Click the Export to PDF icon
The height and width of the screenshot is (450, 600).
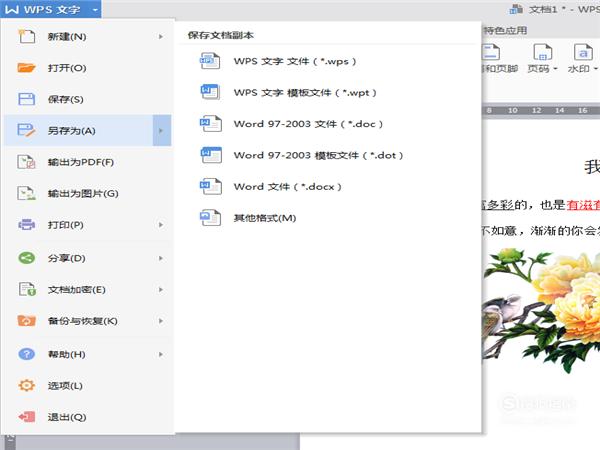[26, 162]
